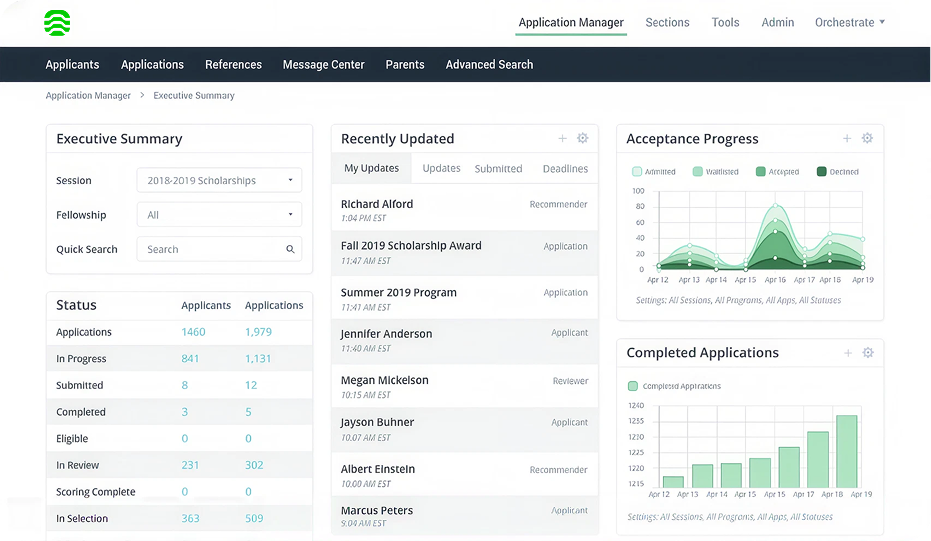This screenshot has height=541, width=931.
Task: Open Megan Mickelson reviewer entry
Action: (464, 387)
